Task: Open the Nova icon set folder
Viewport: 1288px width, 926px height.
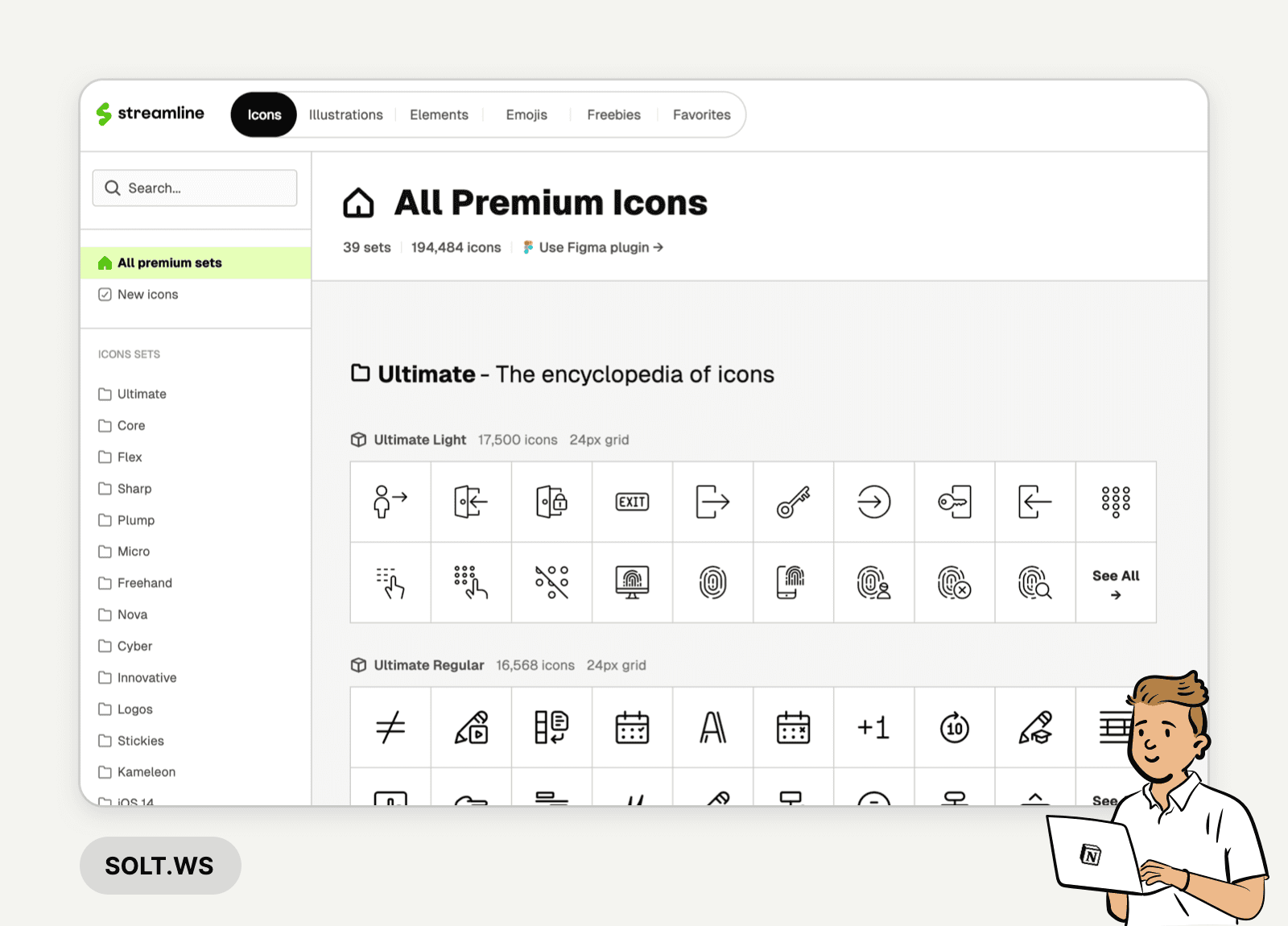Action: click(x=123, y=614)
